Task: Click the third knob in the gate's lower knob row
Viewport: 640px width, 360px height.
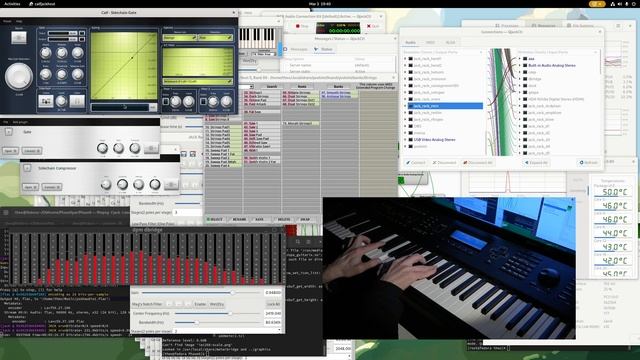Action: [77, 74]
